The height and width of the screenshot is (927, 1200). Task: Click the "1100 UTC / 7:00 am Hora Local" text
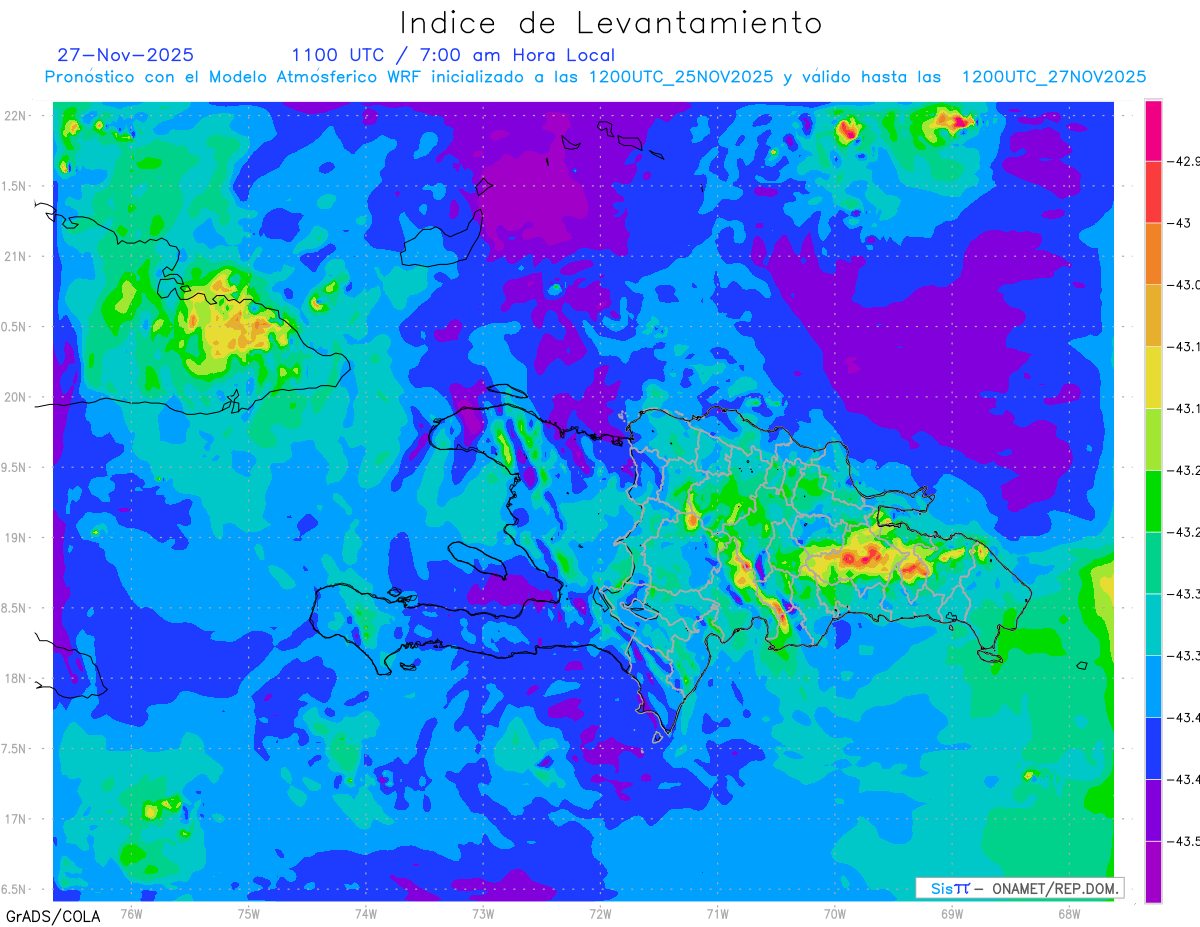pos(453,55)
